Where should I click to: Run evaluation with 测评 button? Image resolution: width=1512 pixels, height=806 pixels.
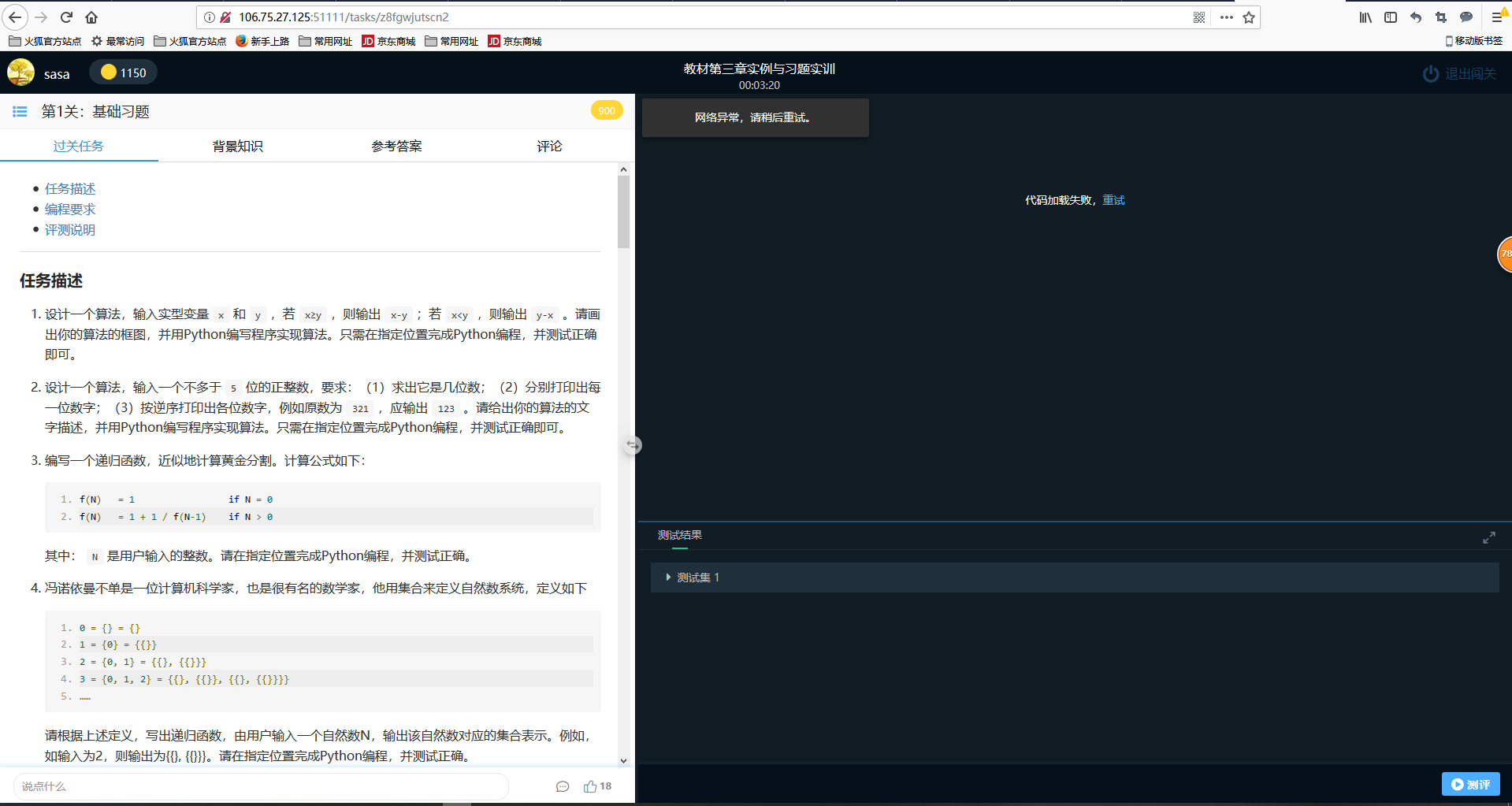[1471, 785]
